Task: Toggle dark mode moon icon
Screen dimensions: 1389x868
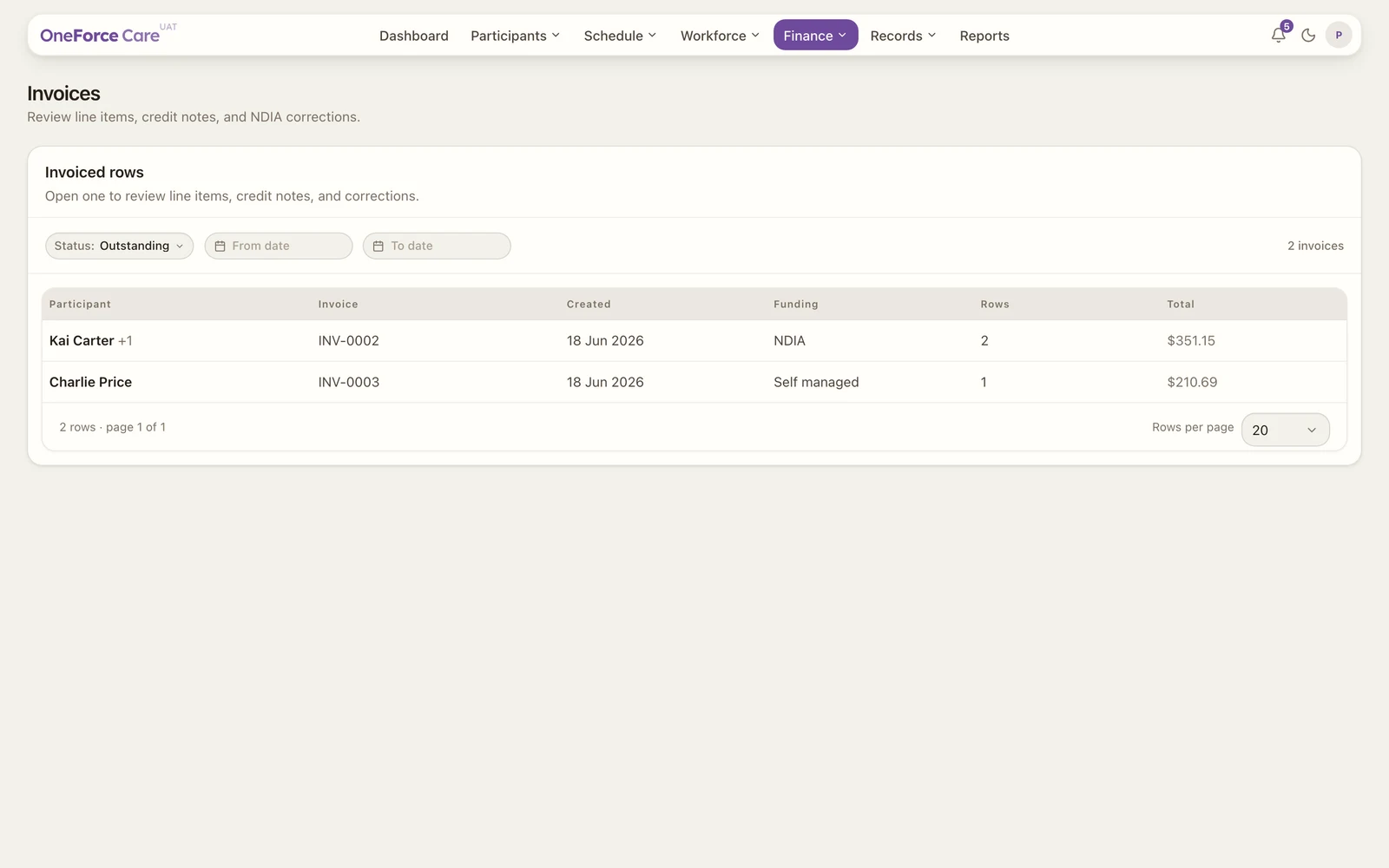Action: [1308, 36]
